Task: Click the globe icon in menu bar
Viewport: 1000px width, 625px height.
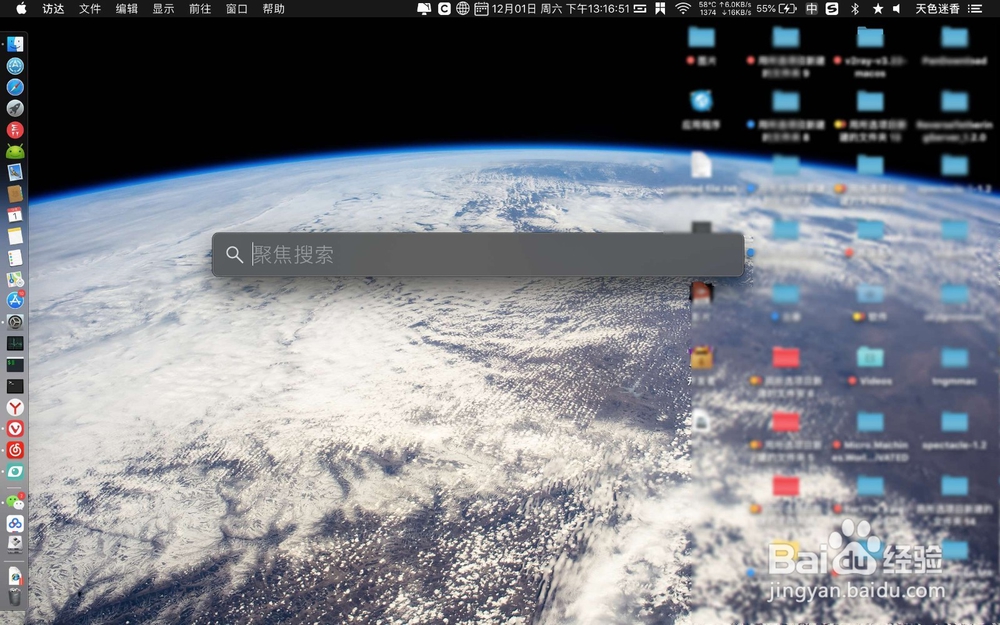Action: click(x=463, y=8)
